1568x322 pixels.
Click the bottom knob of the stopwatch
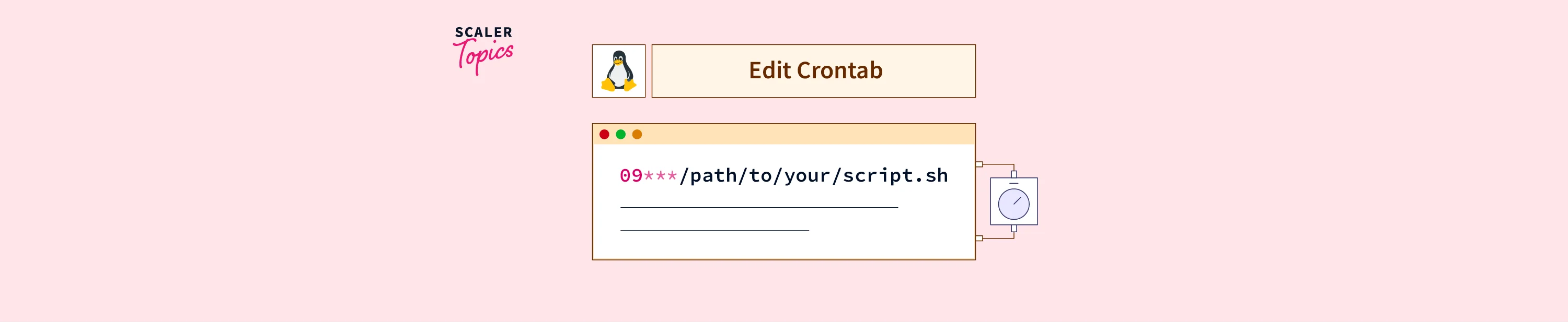[1013, 229]
